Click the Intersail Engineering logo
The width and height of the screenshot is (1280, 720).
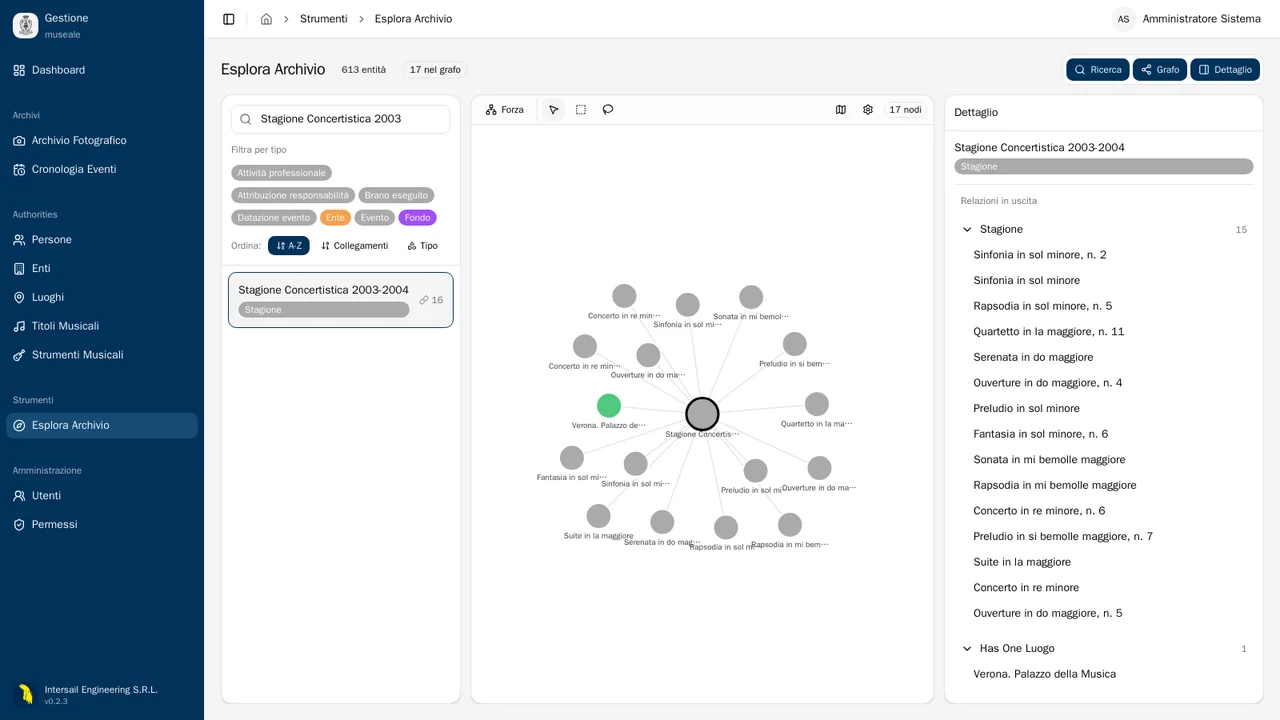(26, 694)
